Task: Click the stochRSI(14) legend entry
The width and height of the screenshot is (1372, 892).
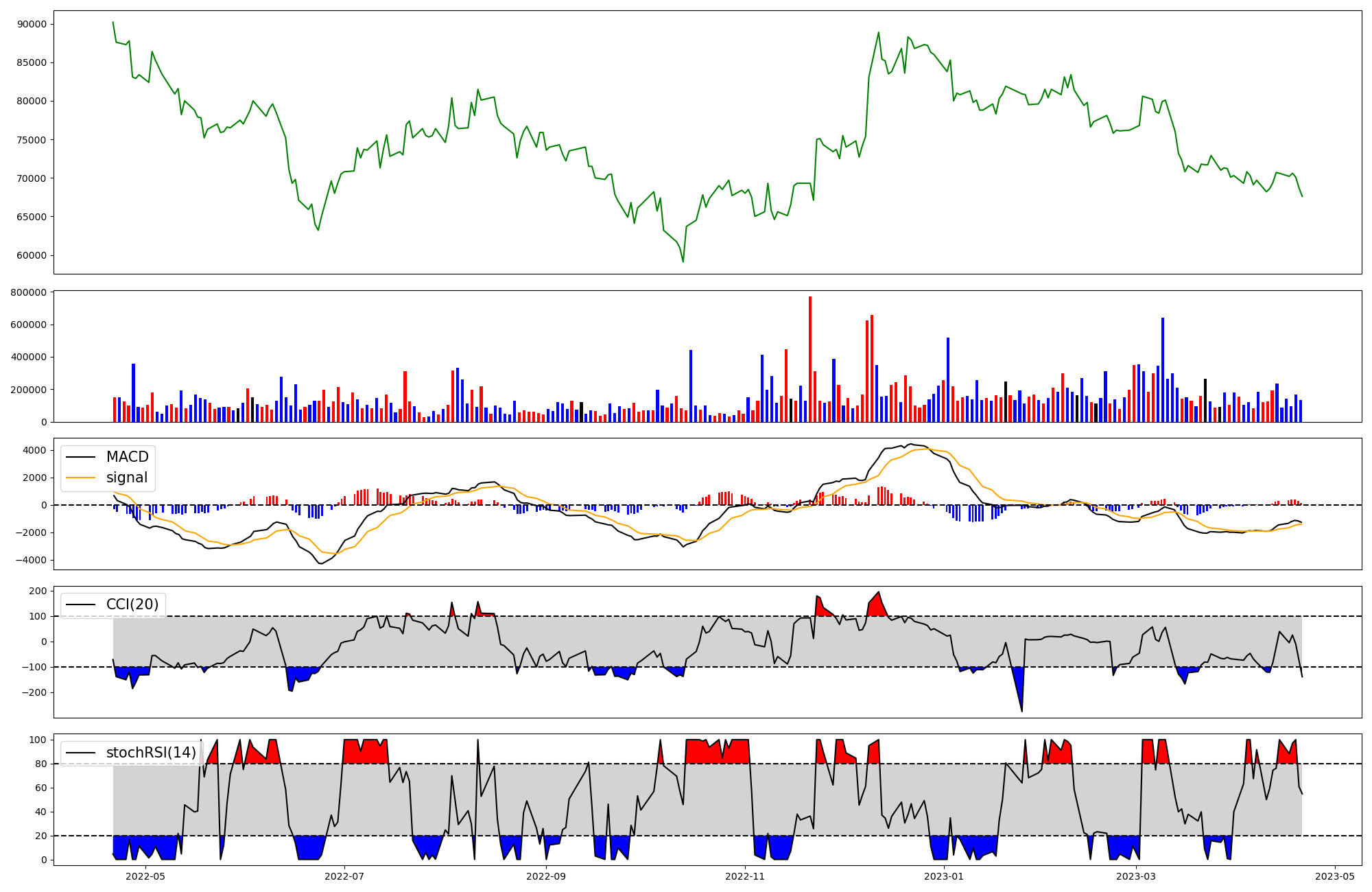Action: pyautogui.click(x=151, y=753)
